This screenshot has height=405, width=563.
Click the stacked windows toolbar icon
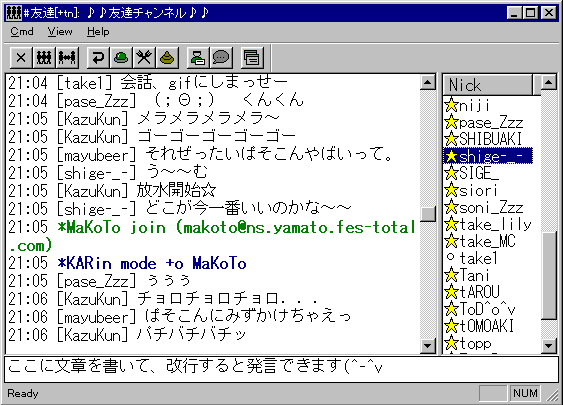pyautogui.click(x=252, y=57)
